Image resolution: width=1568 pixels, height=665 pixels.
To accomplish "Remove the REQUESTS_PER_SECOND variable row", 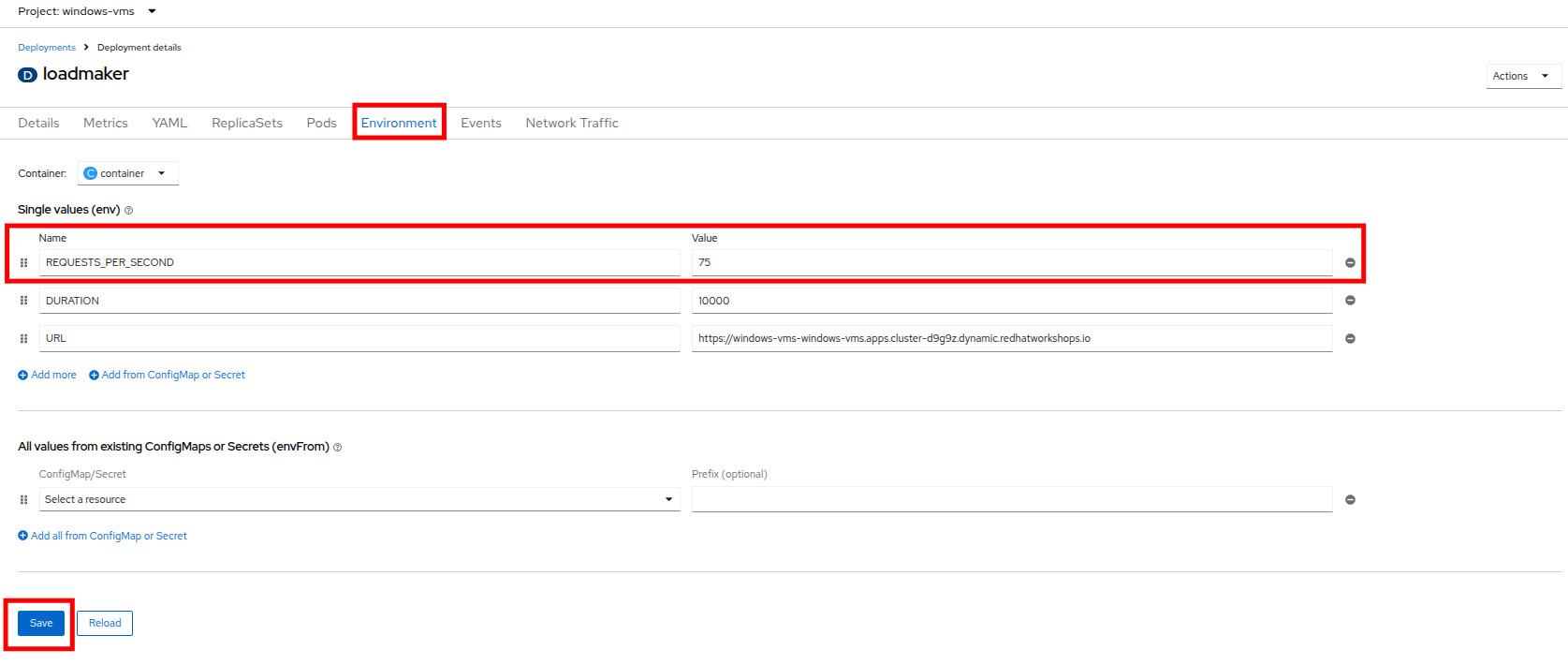I will (x=1350, y=263).
